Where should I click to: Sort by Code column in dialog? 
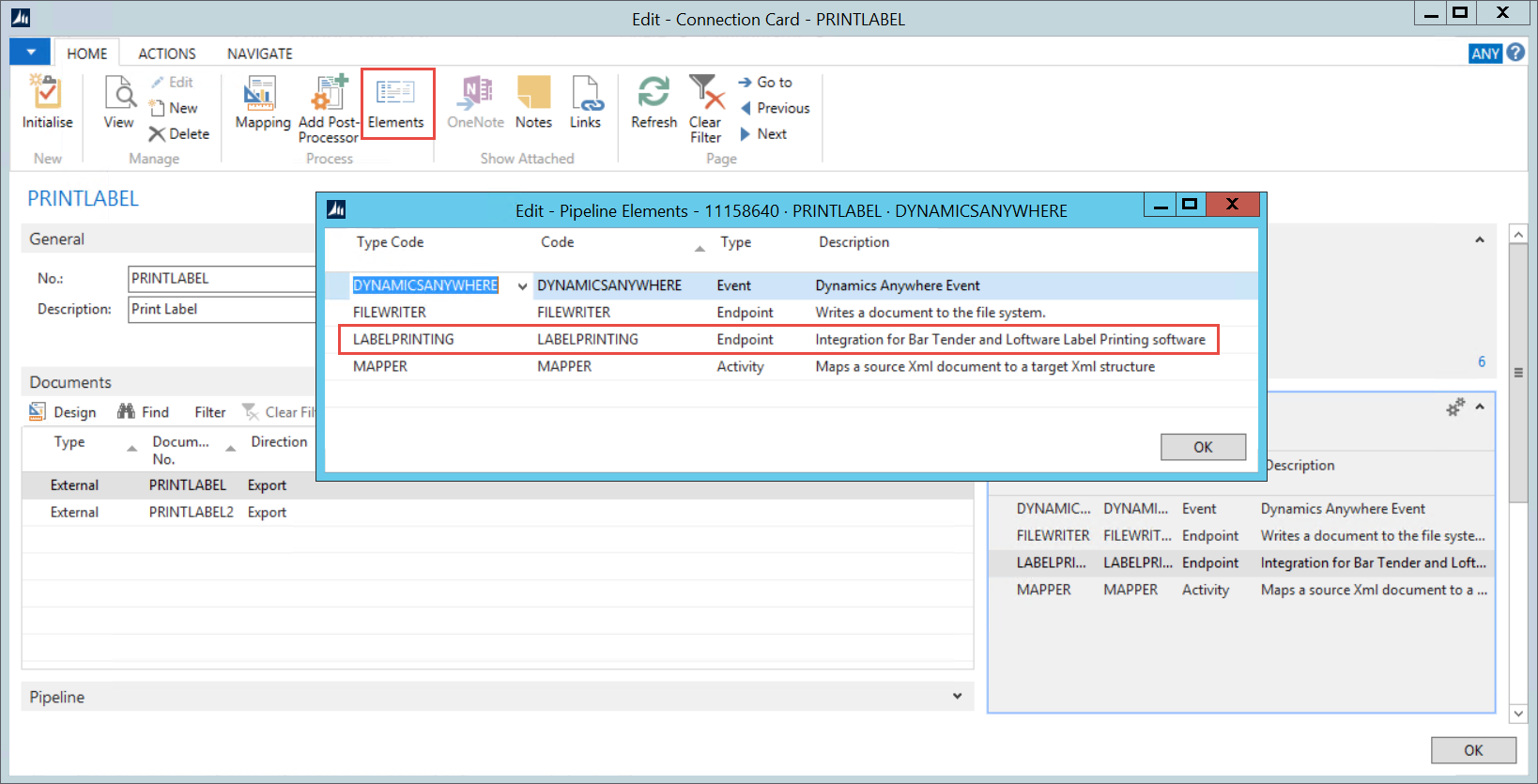557,242
